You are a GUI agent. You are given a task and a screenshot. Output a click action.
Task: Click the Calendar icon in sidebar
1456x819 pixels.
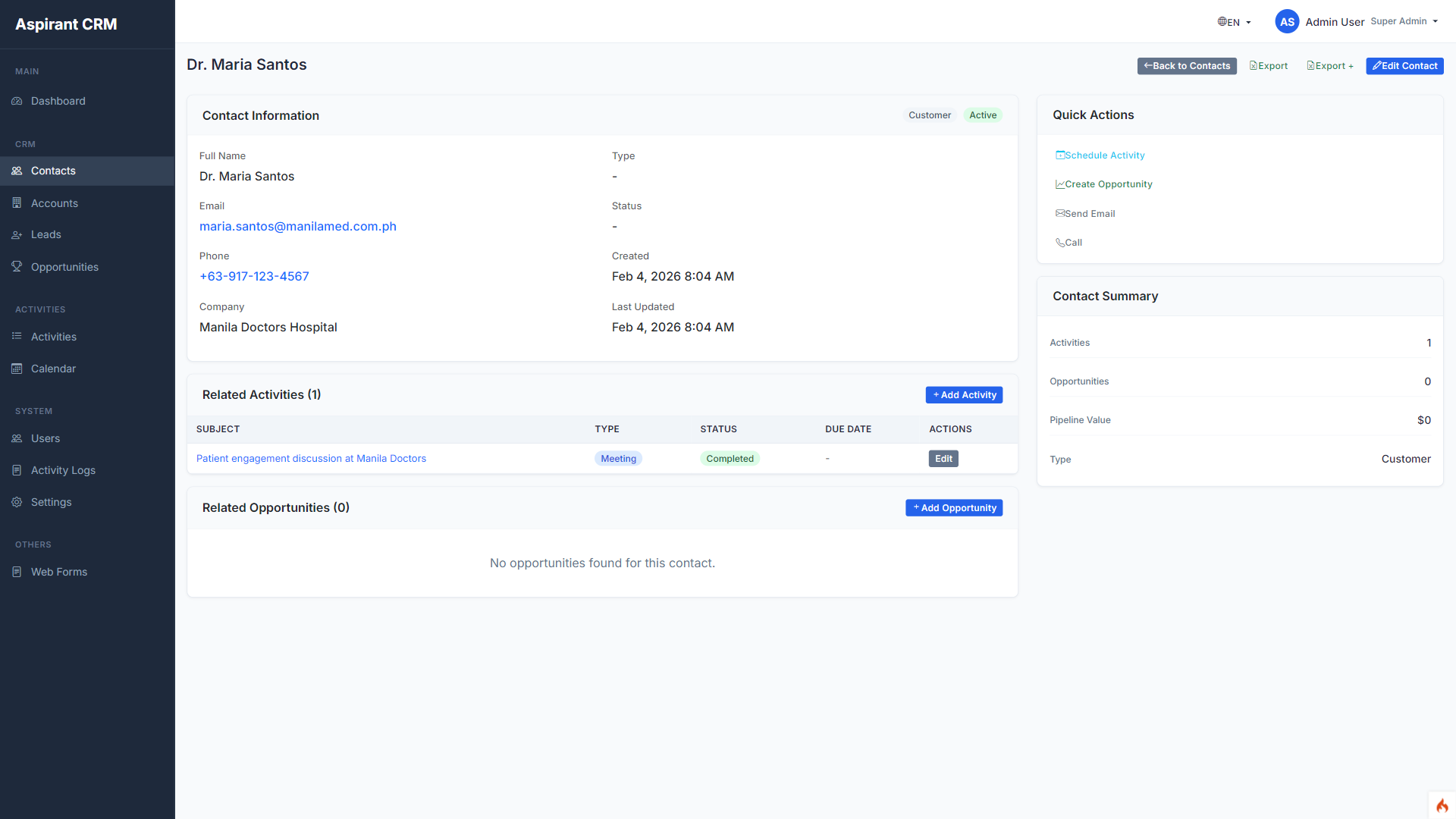tap(17, 369)
